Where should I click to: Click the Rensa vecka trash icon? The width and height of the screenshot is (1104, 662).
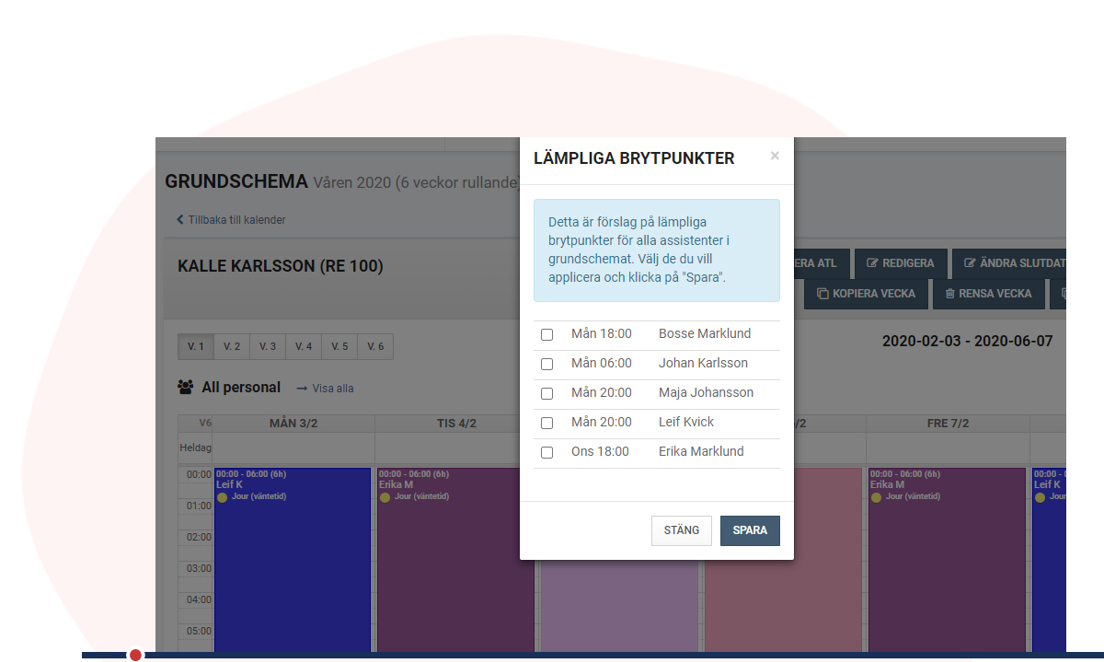(x=950, y=294)
